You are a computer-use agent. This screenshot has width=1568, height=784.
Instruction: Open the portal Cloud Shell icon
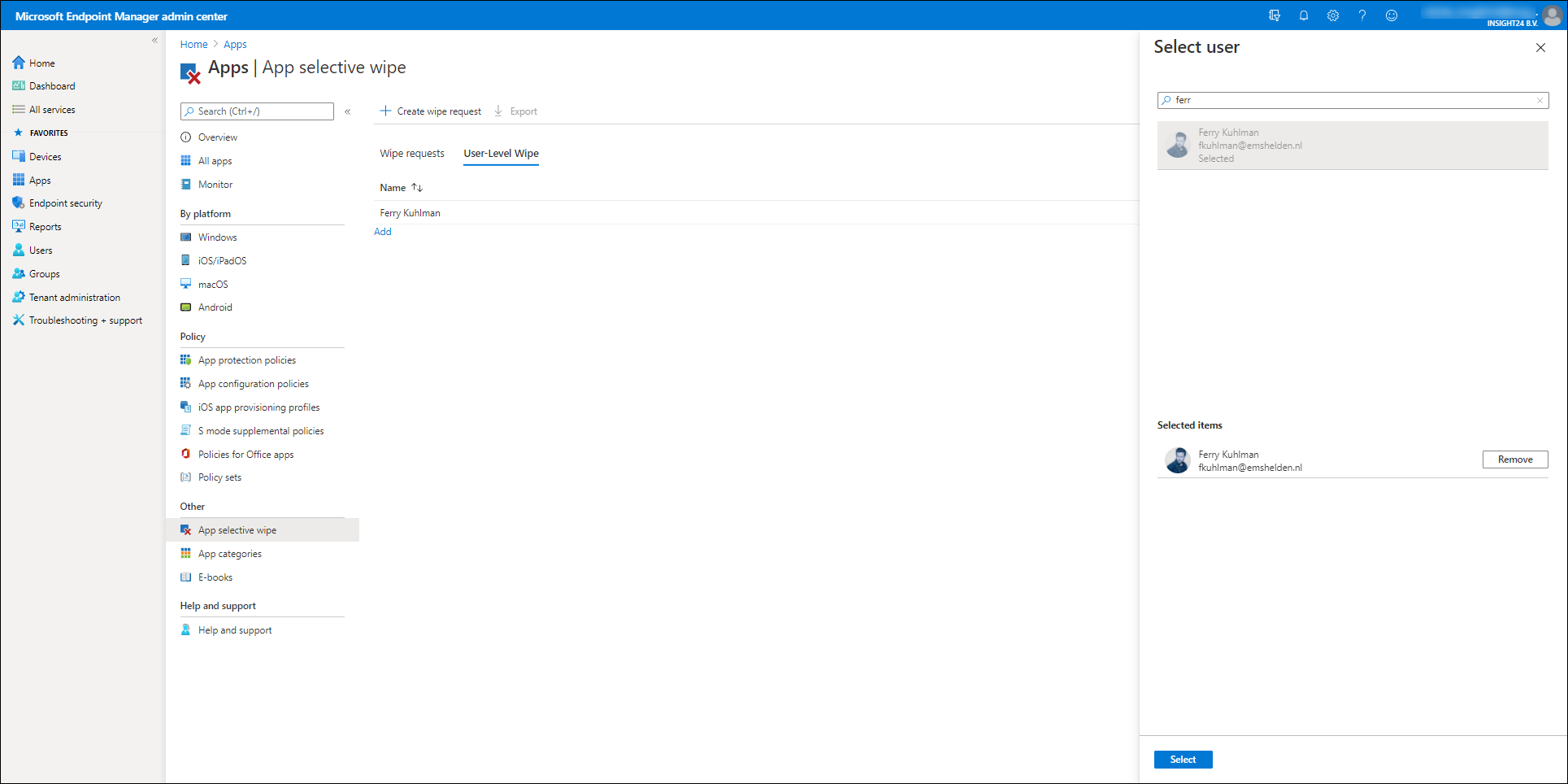[x=1275, y=15]
